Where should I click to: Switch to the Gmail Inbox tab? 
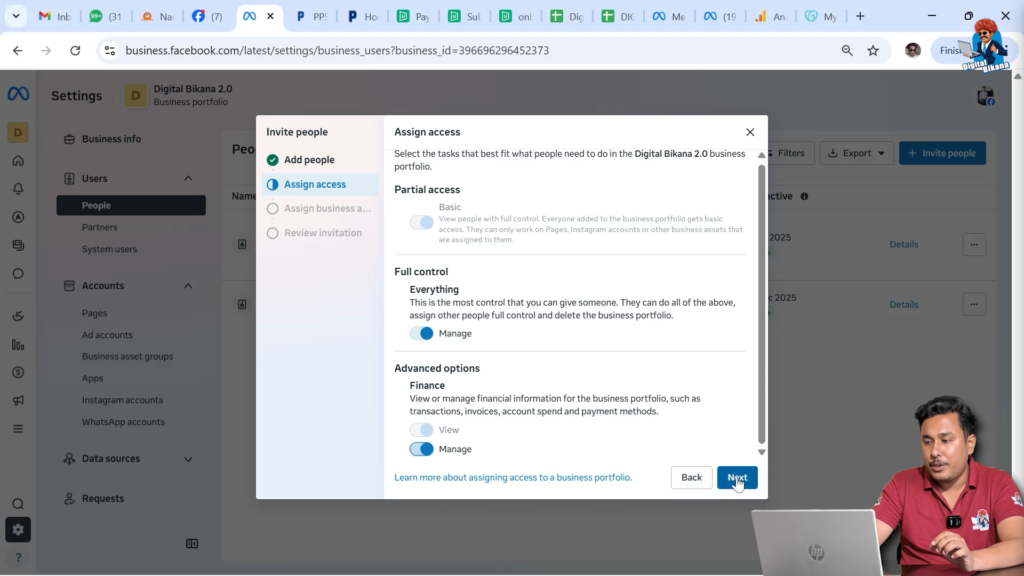click(55, 16)
